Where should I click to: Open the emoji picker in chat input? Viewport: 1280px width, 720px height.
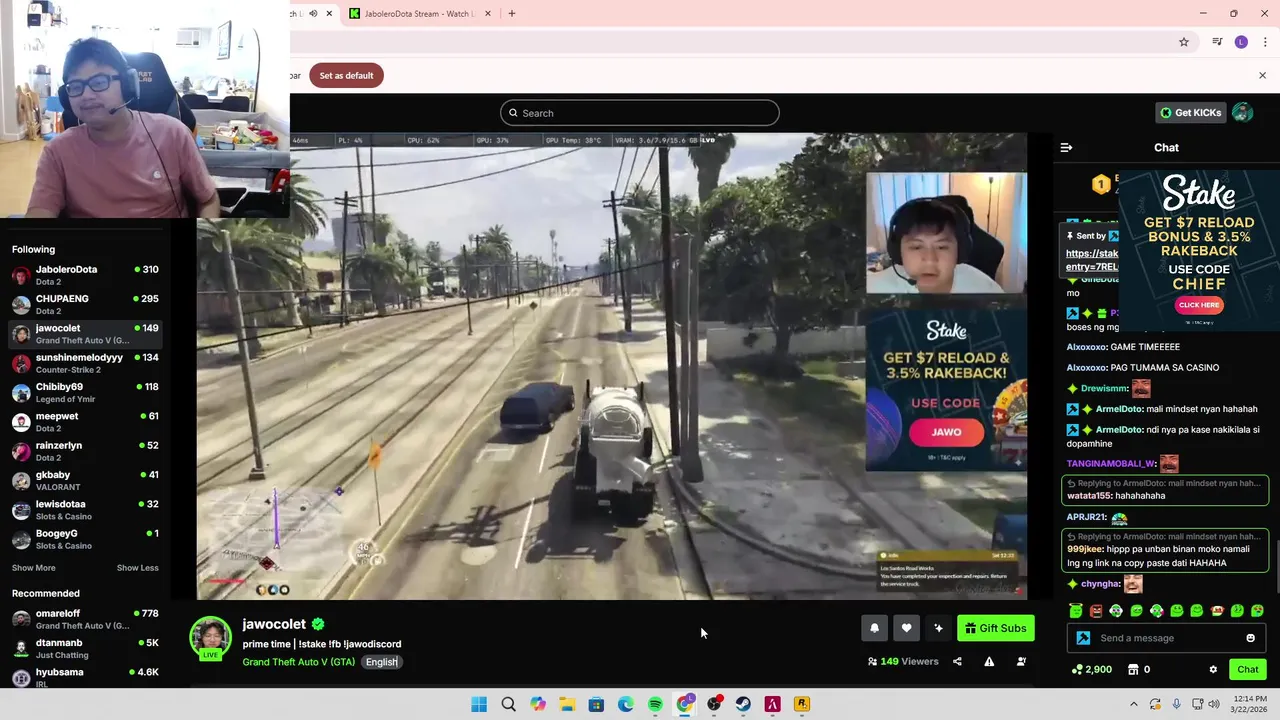point(1250,638)
